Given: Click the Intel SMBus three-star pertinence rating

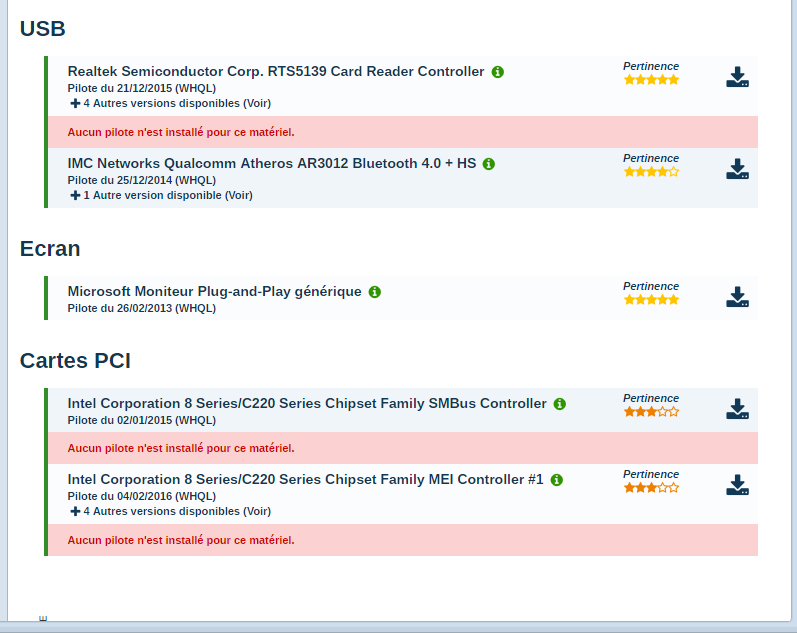Looking at the screenshot, I should pyautogui.click(x=651, y=412).
